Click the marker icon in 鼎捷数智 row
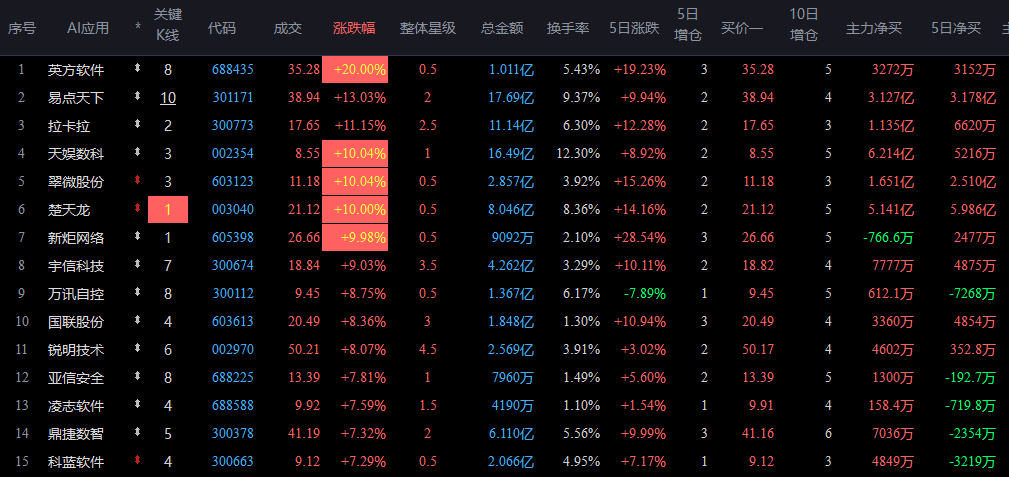 coord(137,432)
